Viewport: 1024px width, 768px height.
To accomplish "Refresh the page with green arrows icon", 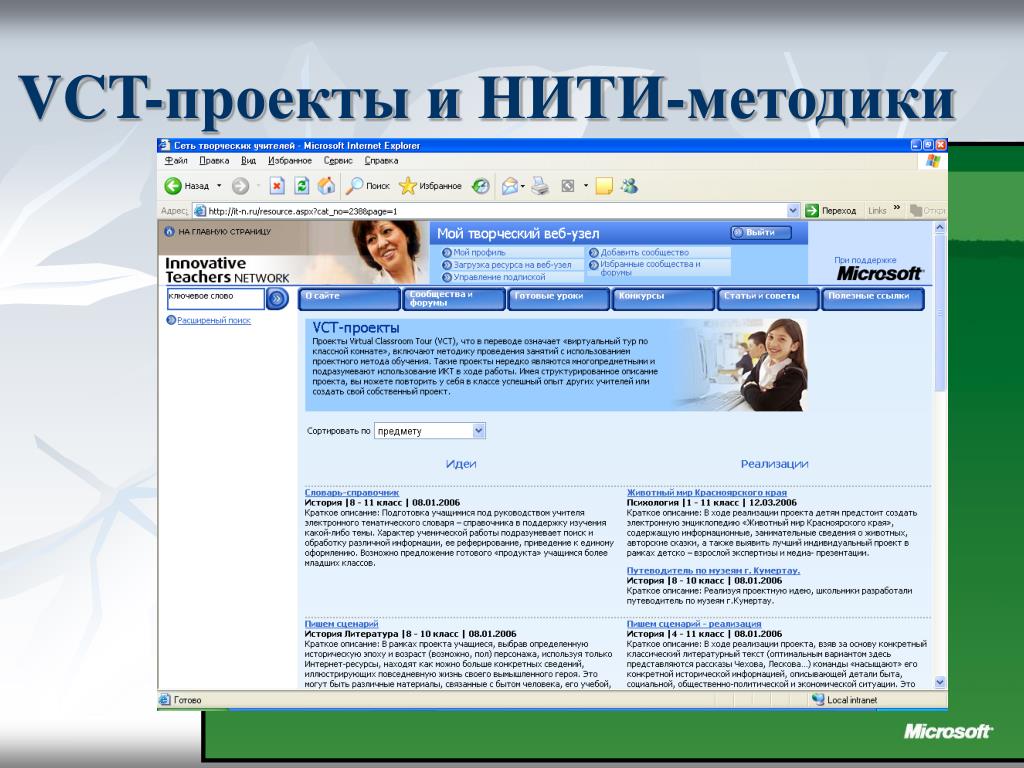I will click(301, 186).
